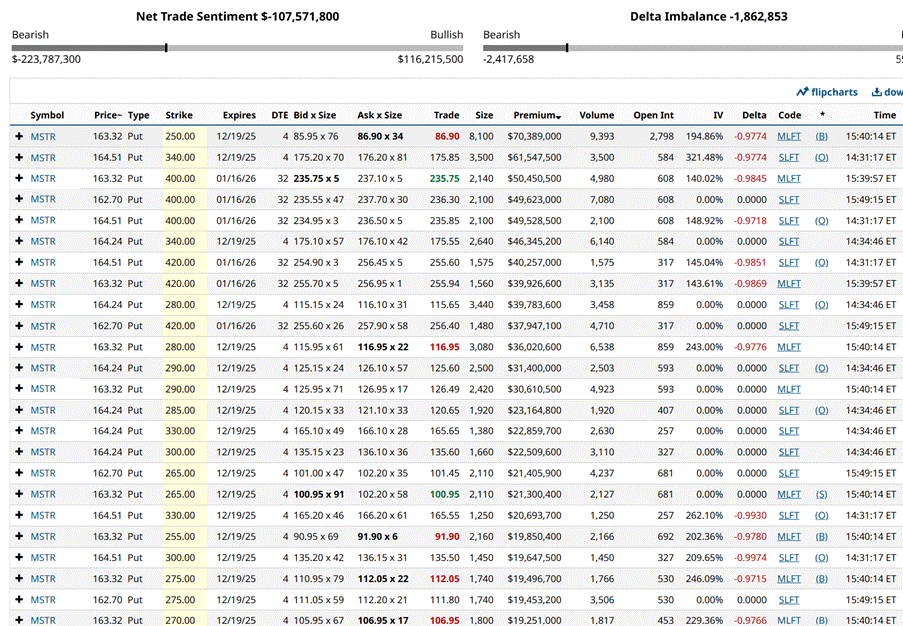Sort by the Price column header
Image resolution: width=903 pixels, height=626 pixels.
tap(107, 115)
